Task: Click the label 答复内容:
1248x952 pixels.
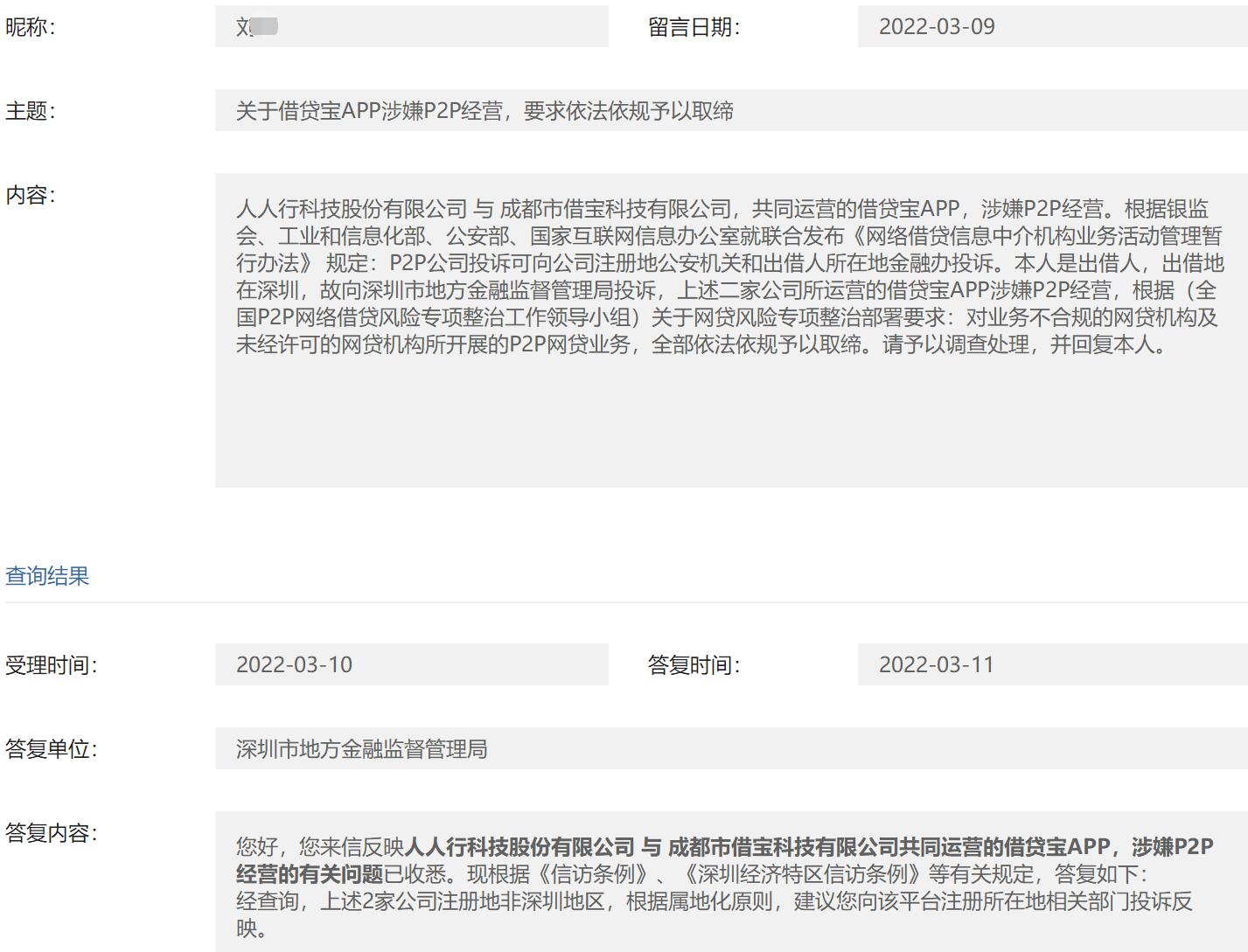Action: pos(52,833)
